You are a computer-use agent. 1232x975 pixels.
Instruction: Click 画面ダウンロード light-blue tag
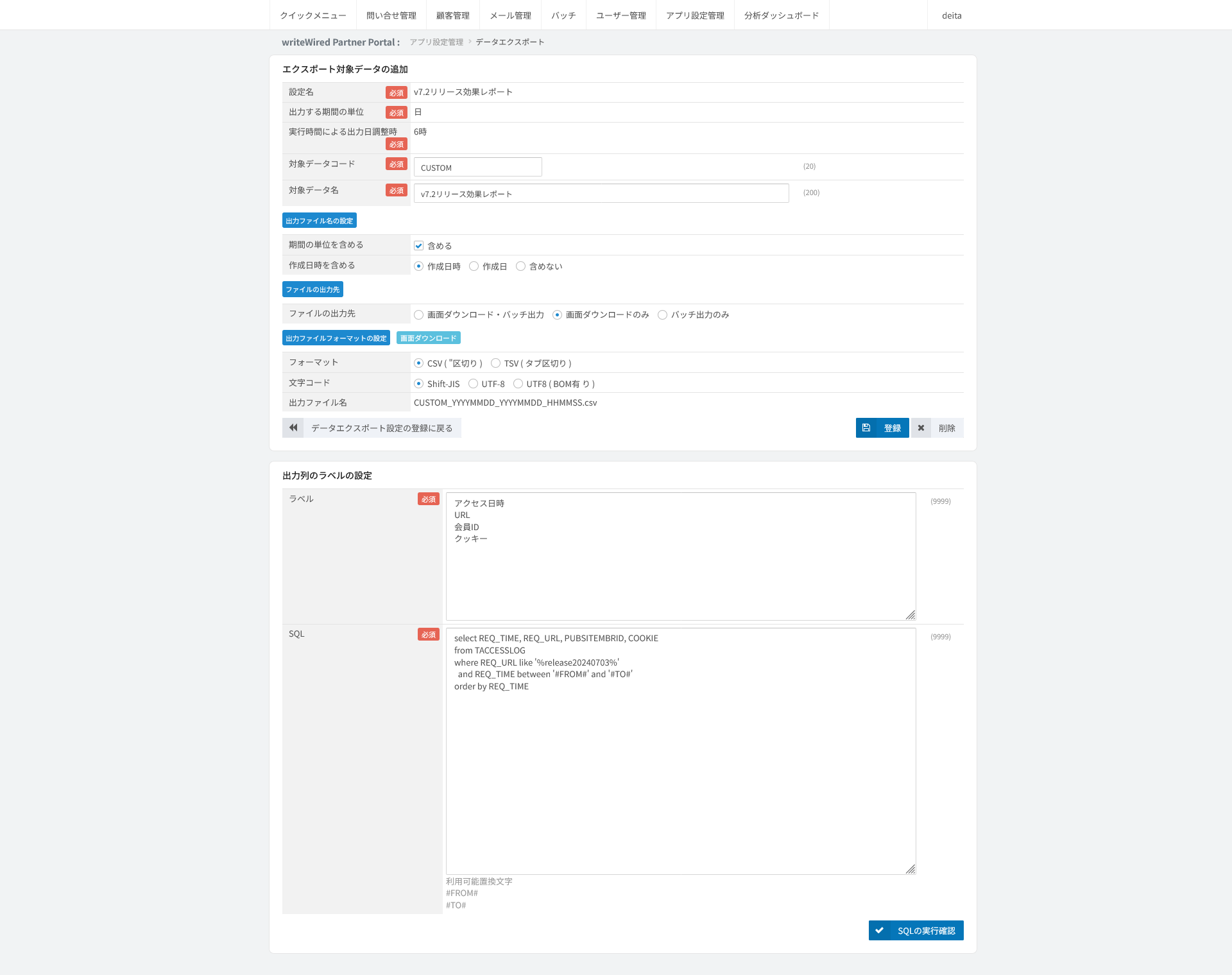click(x=429, y=338)
